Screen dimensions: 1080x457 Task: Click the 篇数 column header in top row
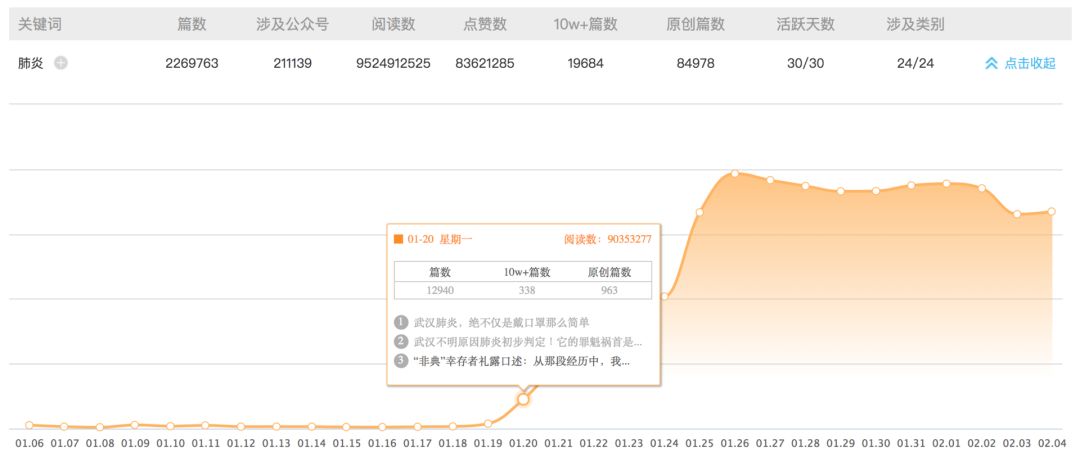click(x=191, y=23)
